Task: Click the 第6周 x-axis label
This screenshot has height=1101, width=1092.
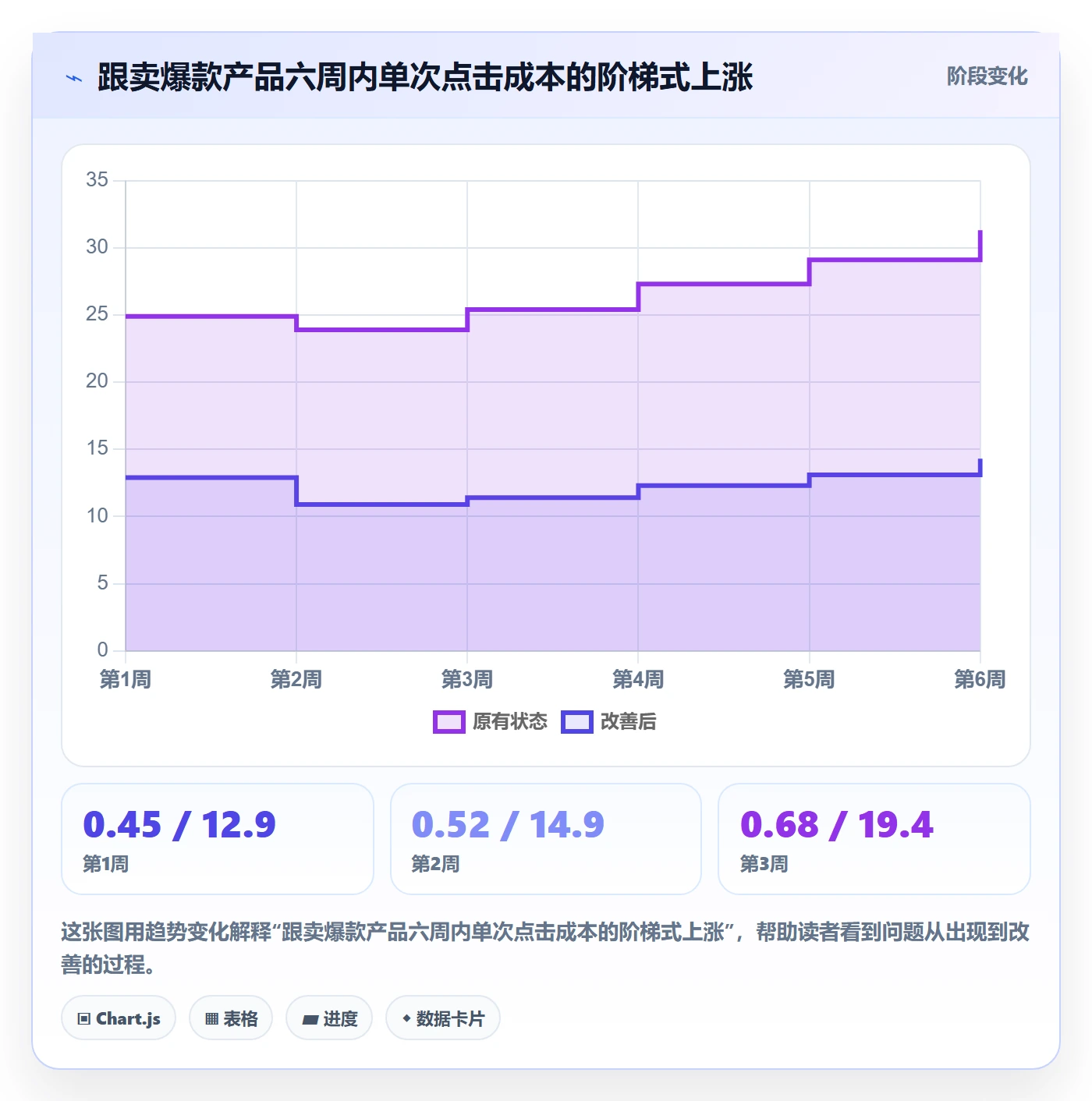Action: coord(980,679)
